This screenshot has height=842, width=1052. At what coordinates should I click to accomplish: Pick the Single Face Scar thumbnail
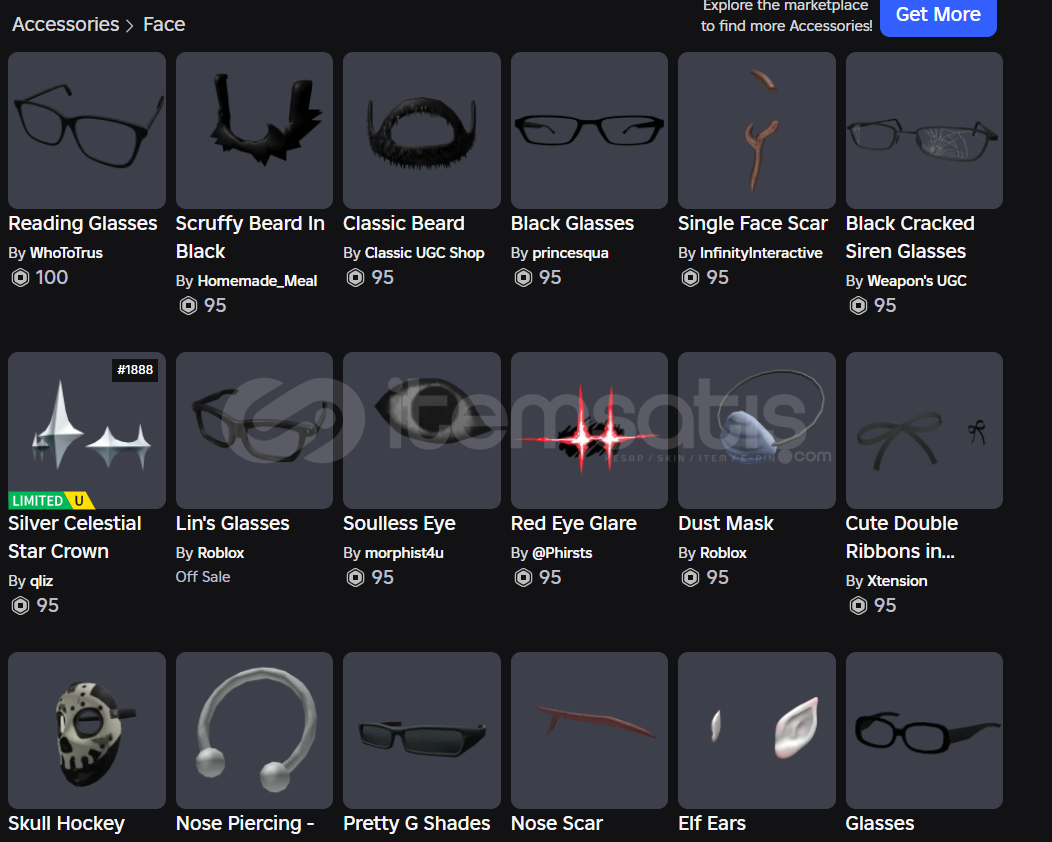(x=757, y=130)
